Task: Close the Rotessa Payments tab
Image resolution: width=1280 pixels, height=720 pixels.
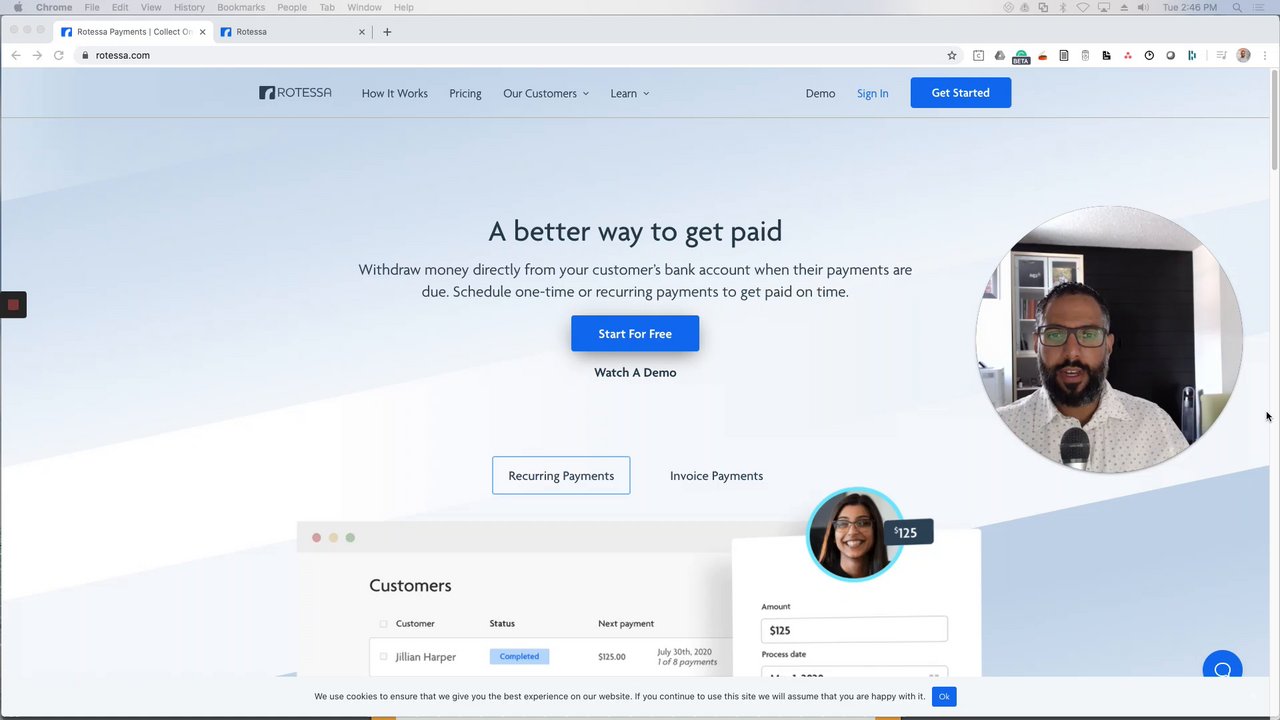Action: pyautogui.click(x=202, y=31)
